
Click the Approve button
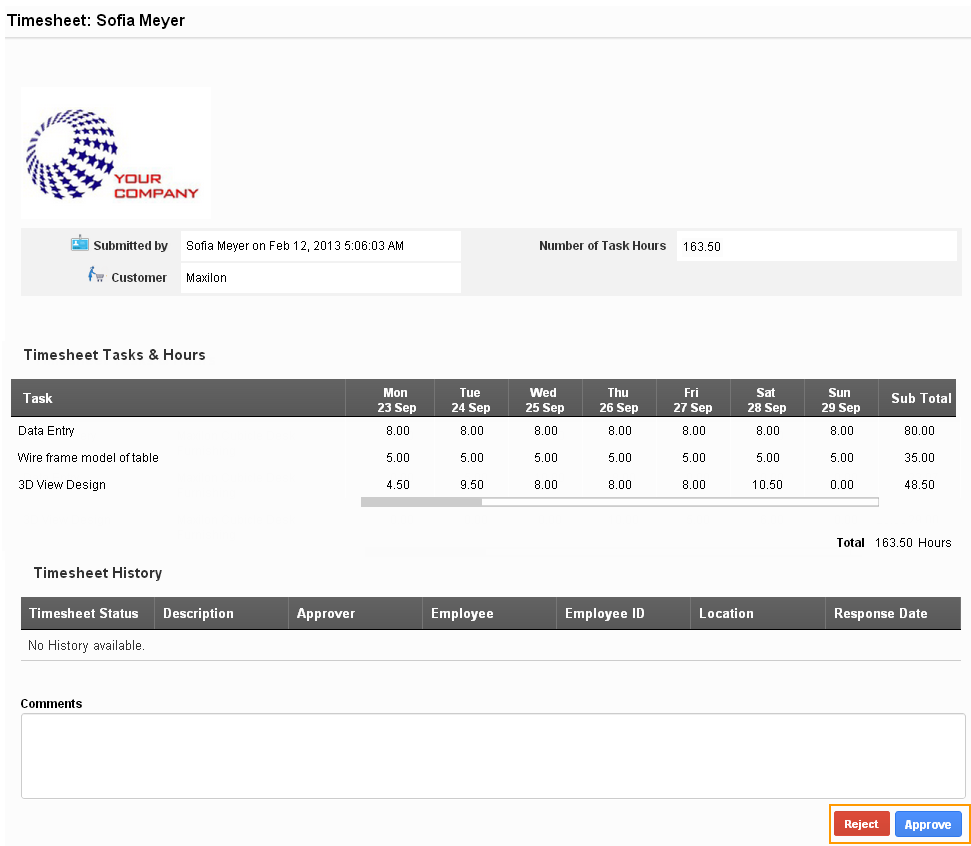(927, 824)
